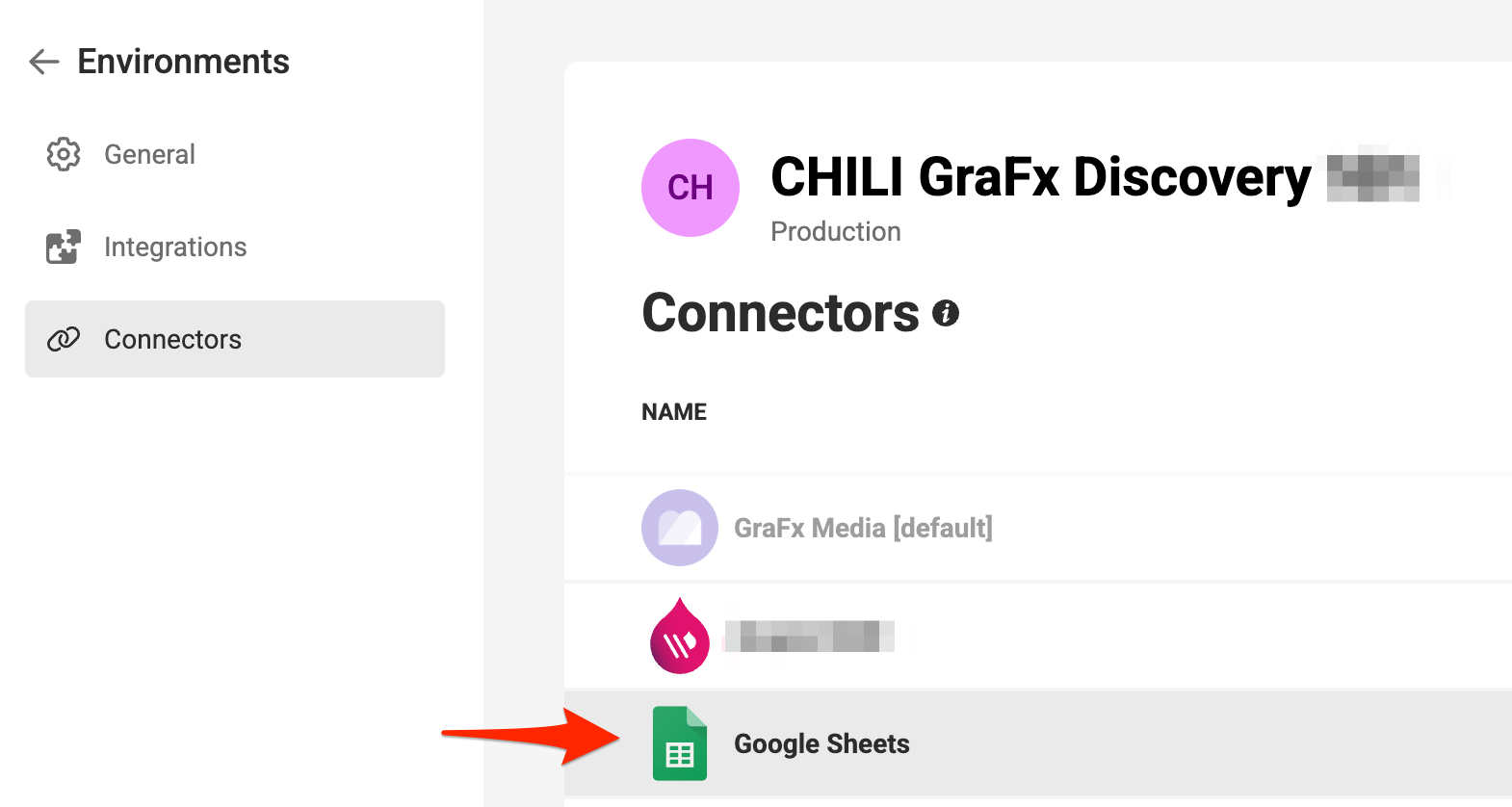The image size is (1512, 807).
Task: Click the green Google Sheets icon
Action: [680, 743]
